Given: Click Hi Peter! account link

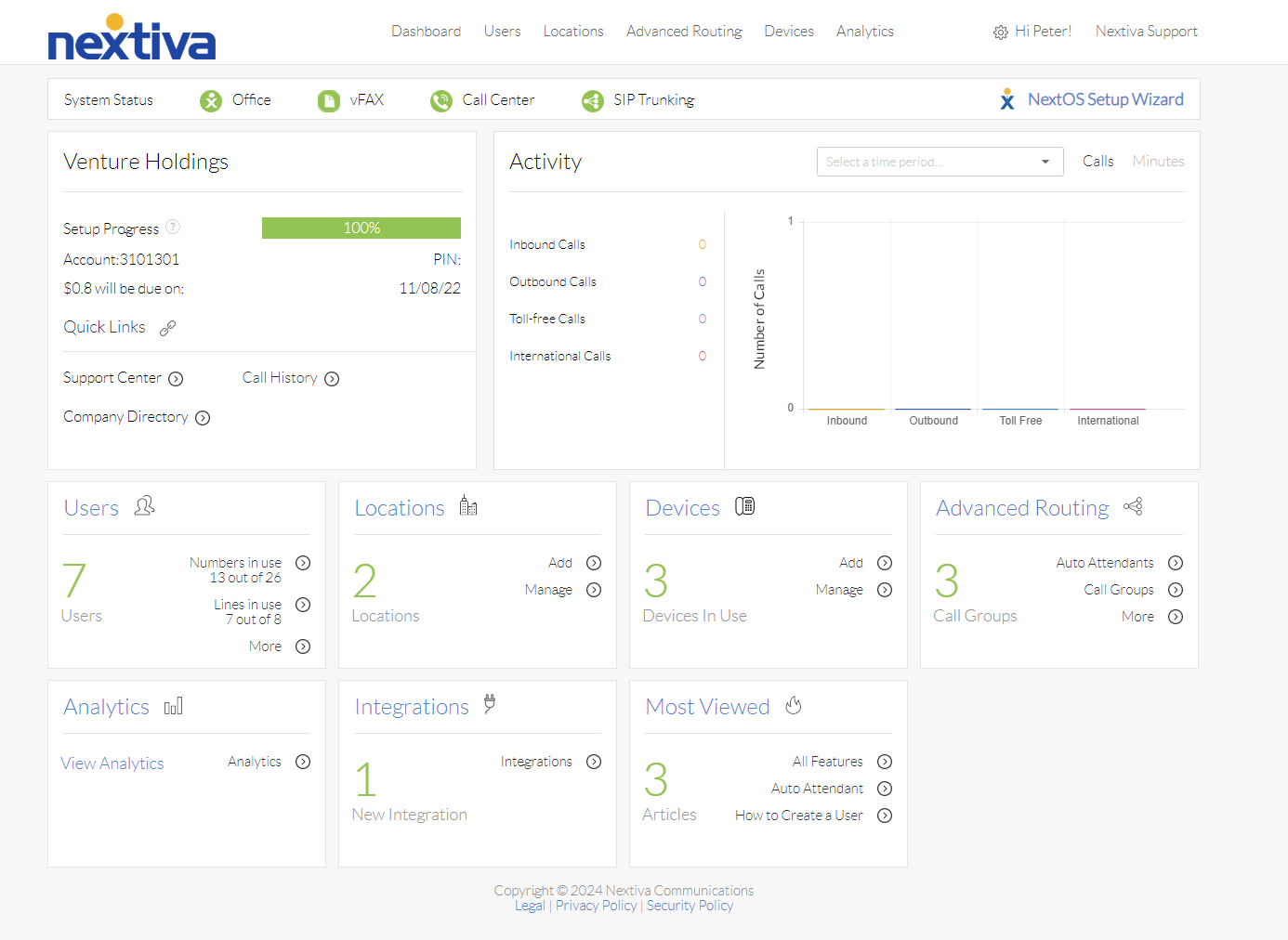Looking at the screenshot, I should [1043, 32].
